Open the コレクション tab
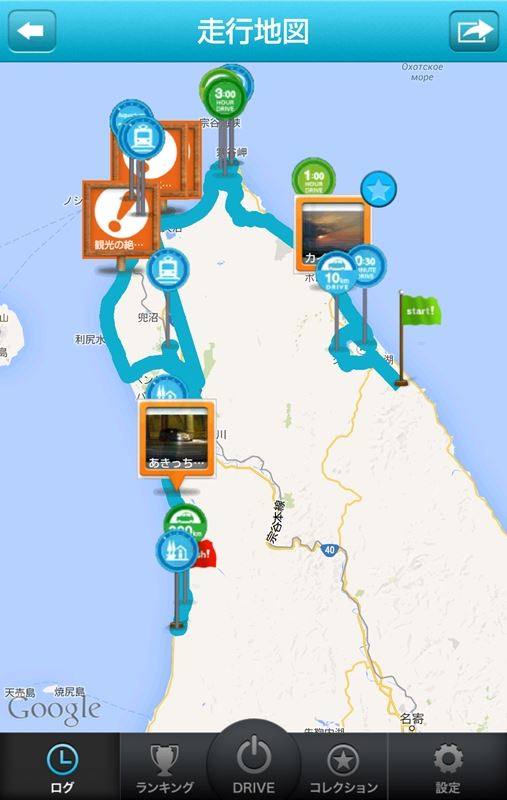 click(343, 767)
